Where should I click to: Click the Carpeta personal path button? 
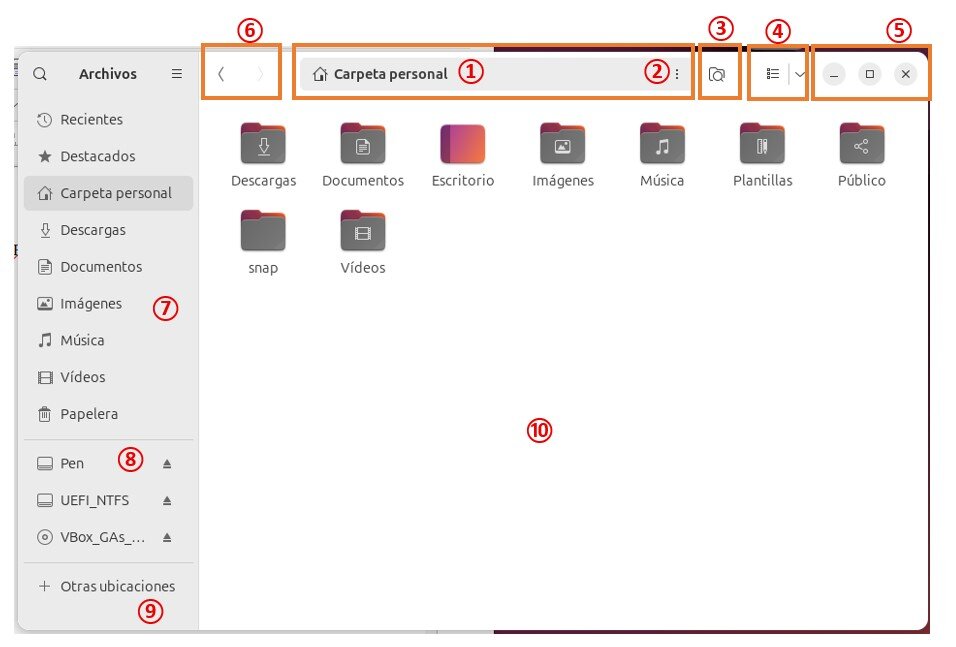tap(380, 74)
